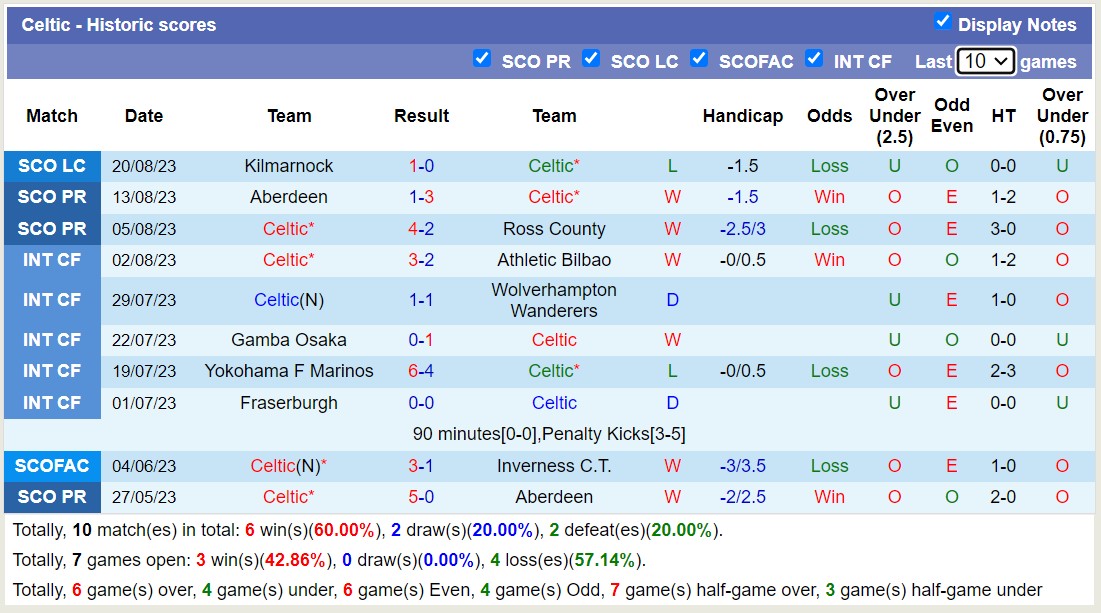This screenshot has height=613, width=1101.
Task: Click the Yokohama F Marinos team name
Action: 289,371
